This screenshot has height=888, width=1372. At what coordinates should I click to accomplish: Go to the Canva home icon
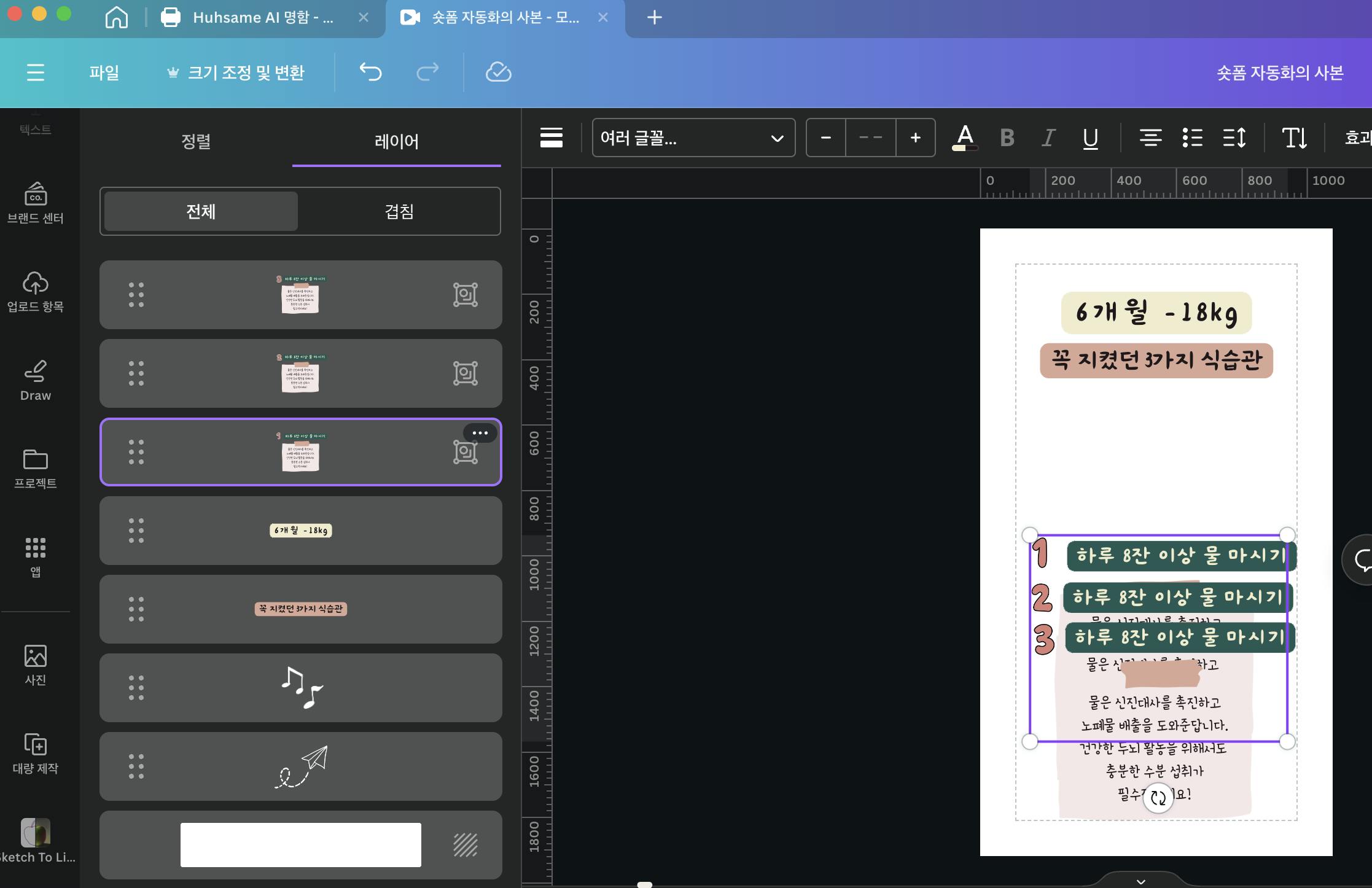117,17
